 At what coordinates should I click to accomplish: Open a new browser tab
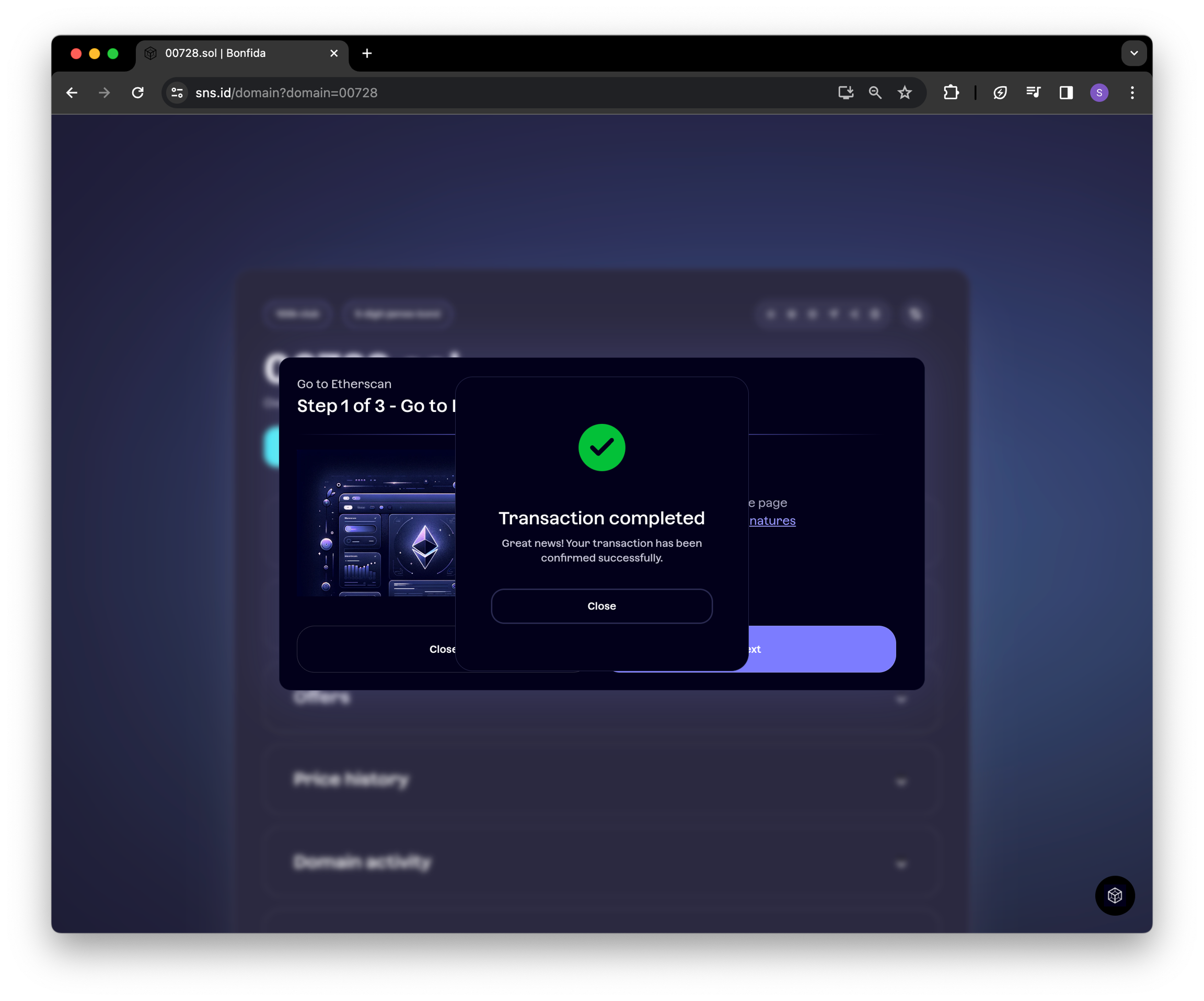tap(367, 53)
